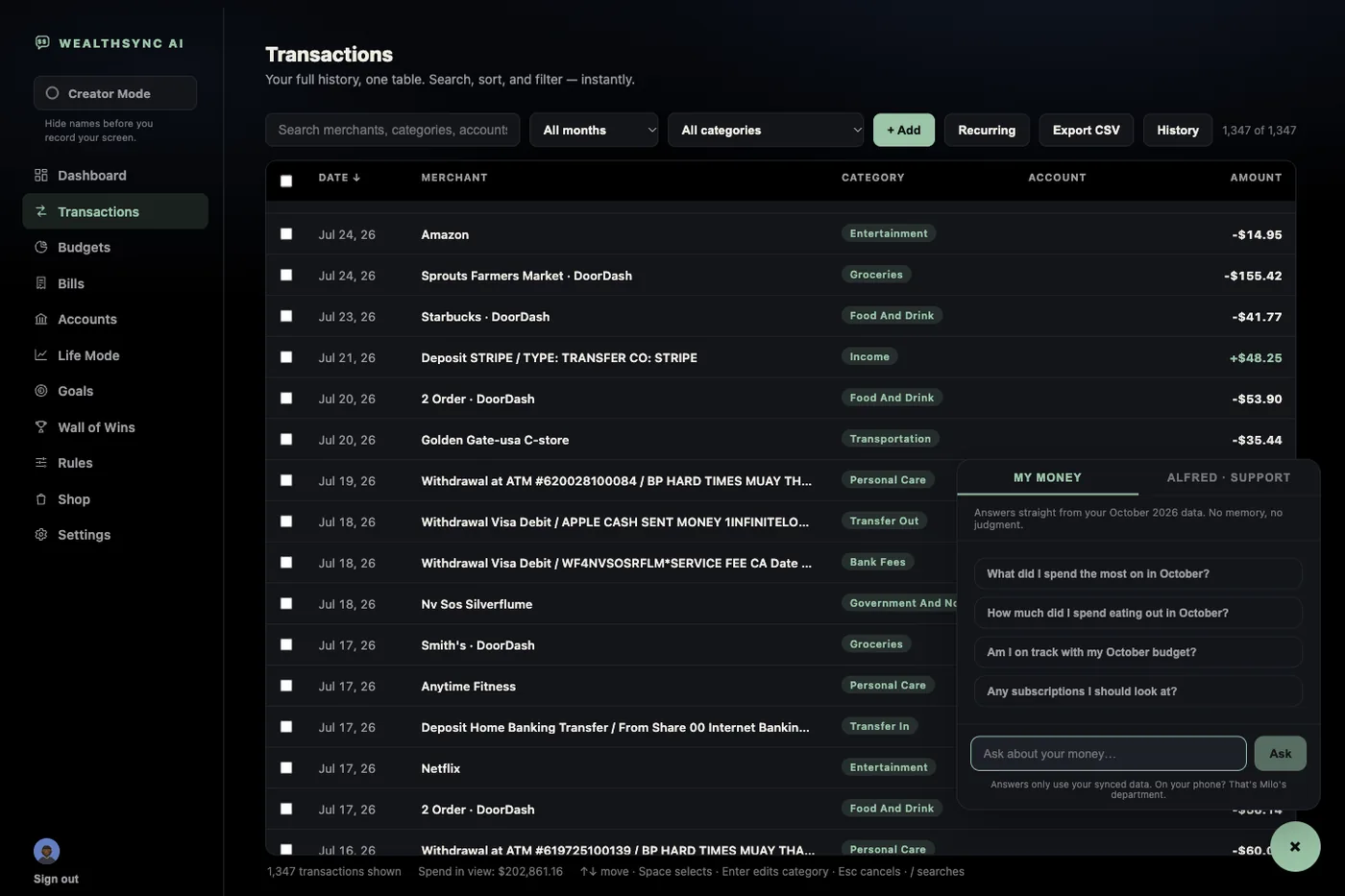Click the Wall of Wins trophy icon
The height and width of the screenshot is (896, 1345).
41,427
